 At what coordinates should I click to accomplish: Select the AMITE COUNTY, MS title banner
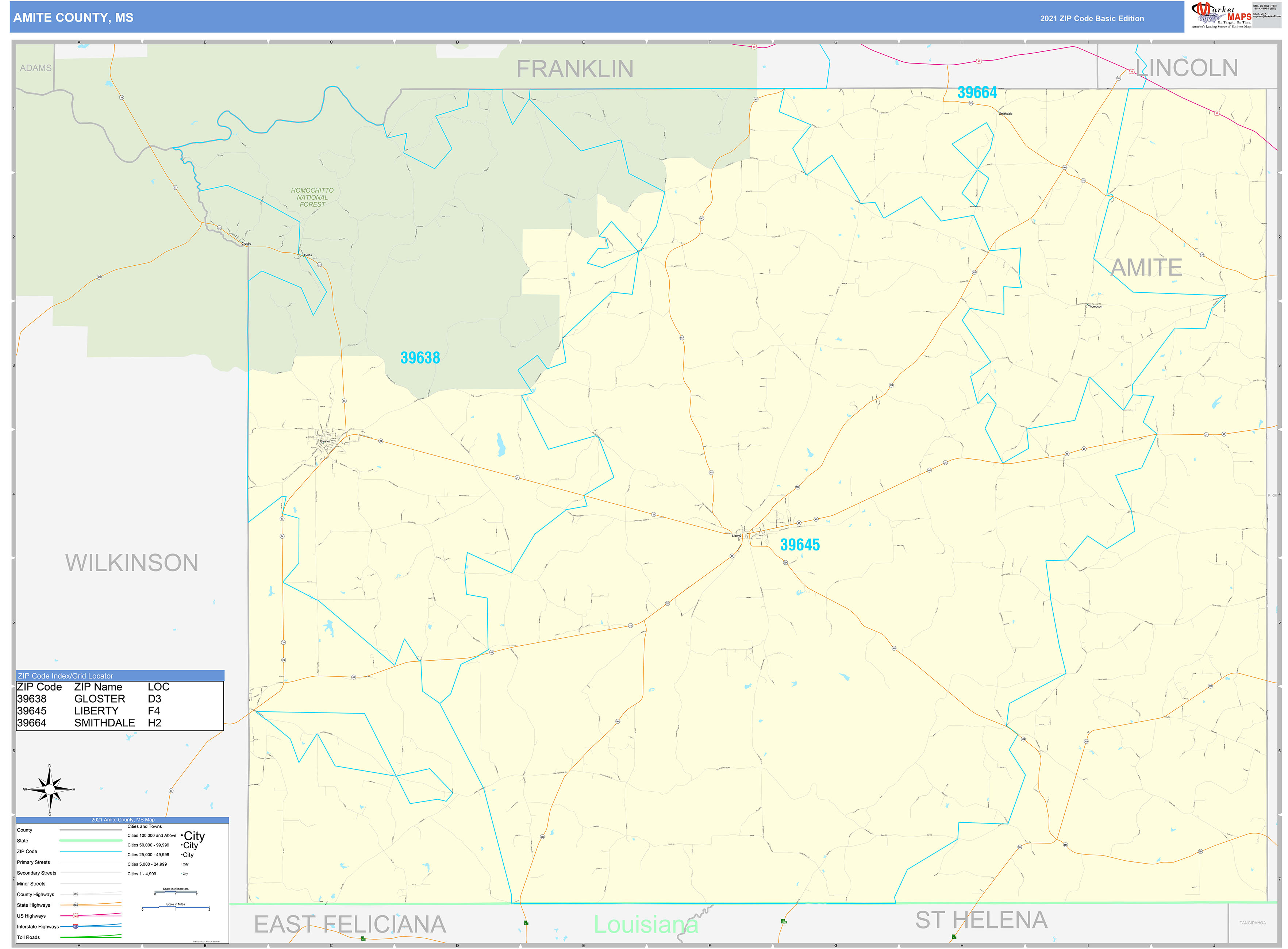[73, 18]
